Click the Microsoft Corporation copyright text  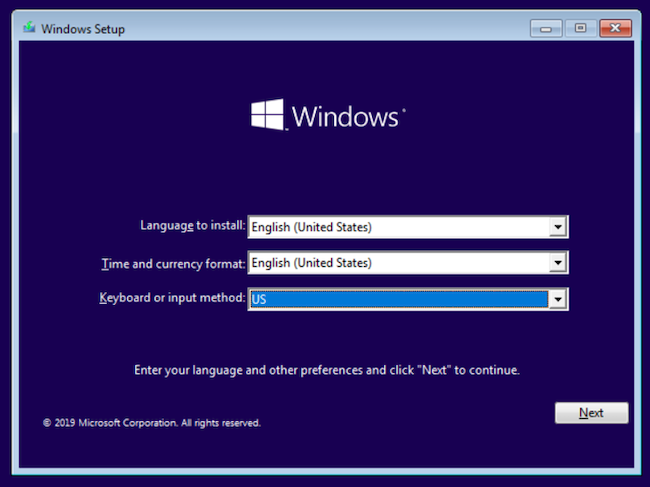[x=152, y=423]
